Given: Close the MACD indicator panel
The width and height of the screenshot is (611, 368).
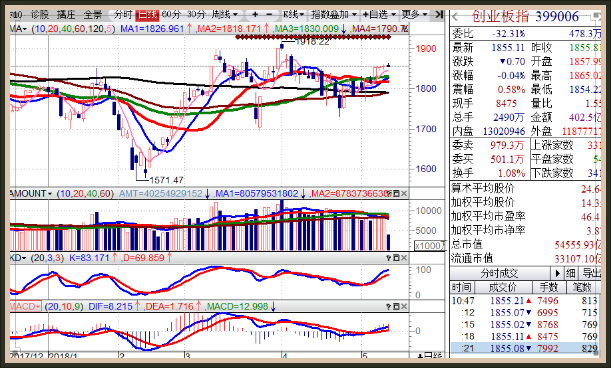Looking at the screenshot, I should [404, 307].
